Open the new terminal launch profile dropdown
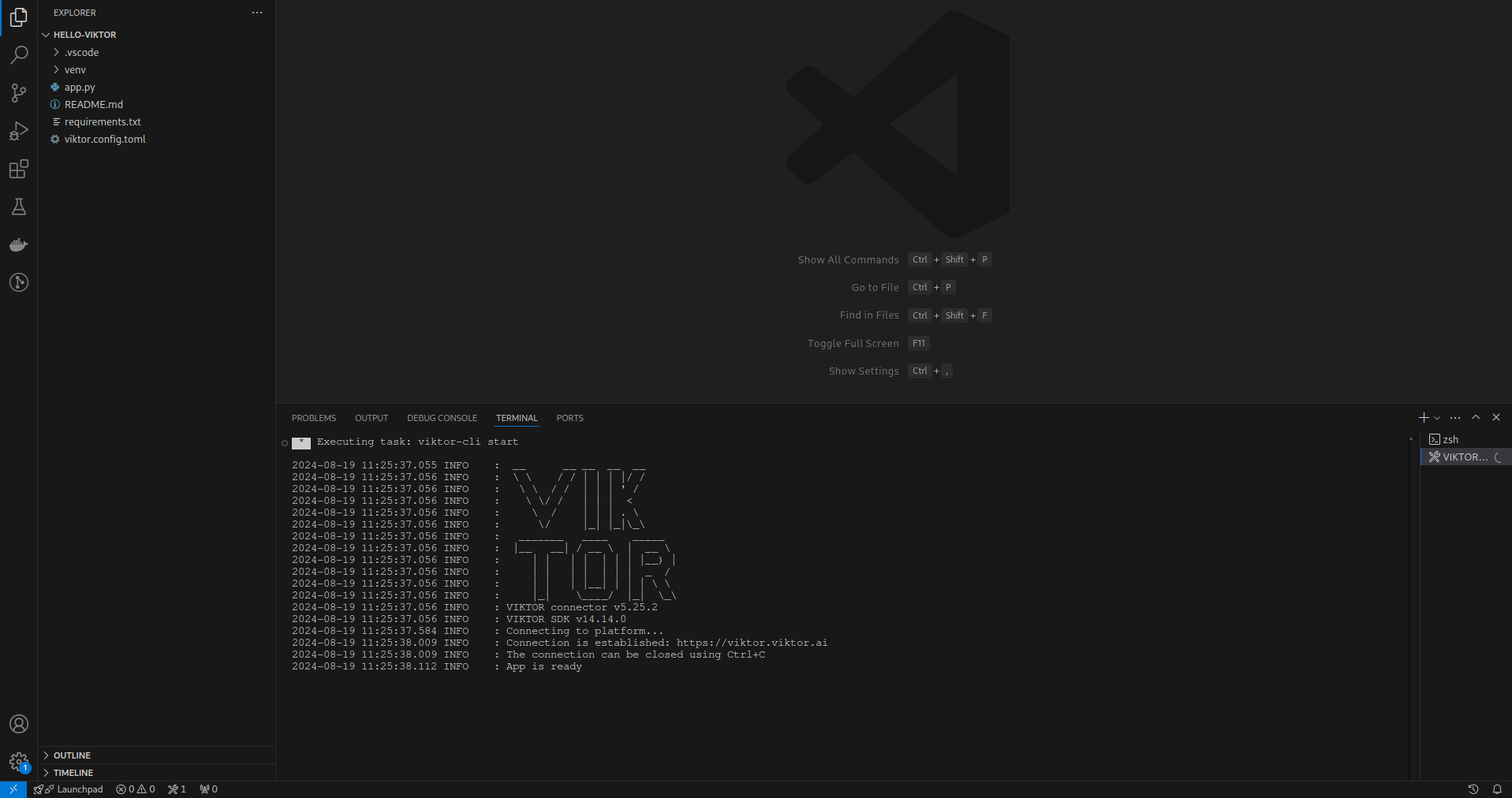 (x=1437, y=418)
